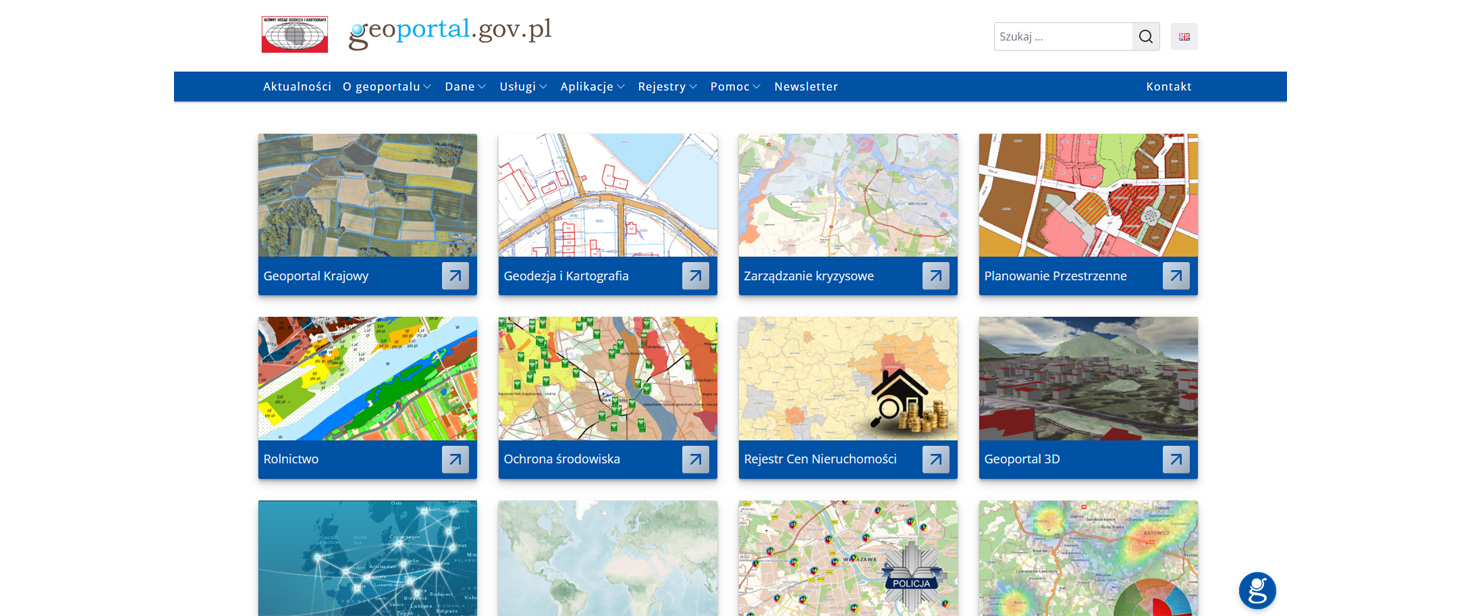Click the Newsletter link

click(x=806, y=86)
